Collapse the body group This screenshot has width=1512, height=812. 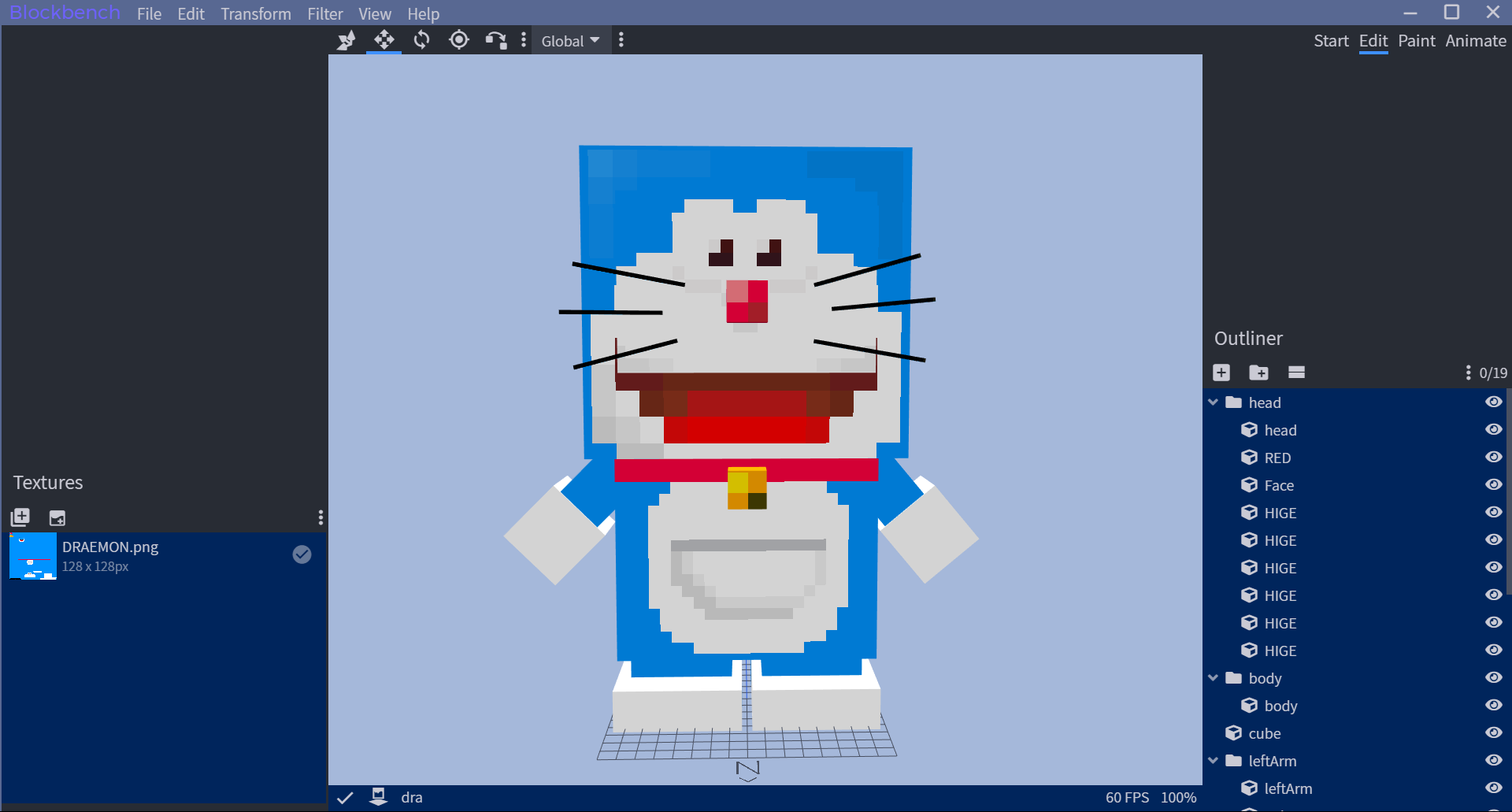(1214, 678)
